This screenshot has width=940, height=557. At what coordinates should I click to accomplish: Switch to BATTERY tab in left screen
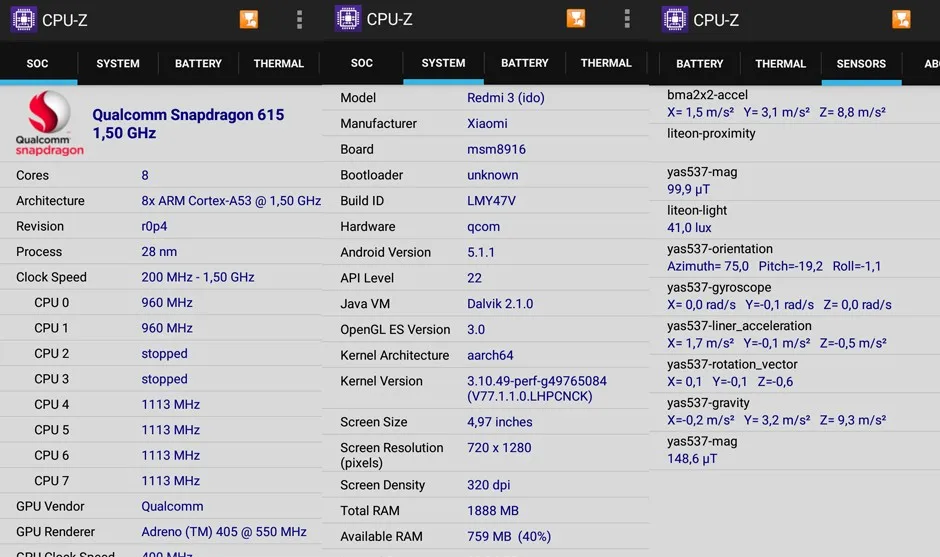(x=198, y=64)
